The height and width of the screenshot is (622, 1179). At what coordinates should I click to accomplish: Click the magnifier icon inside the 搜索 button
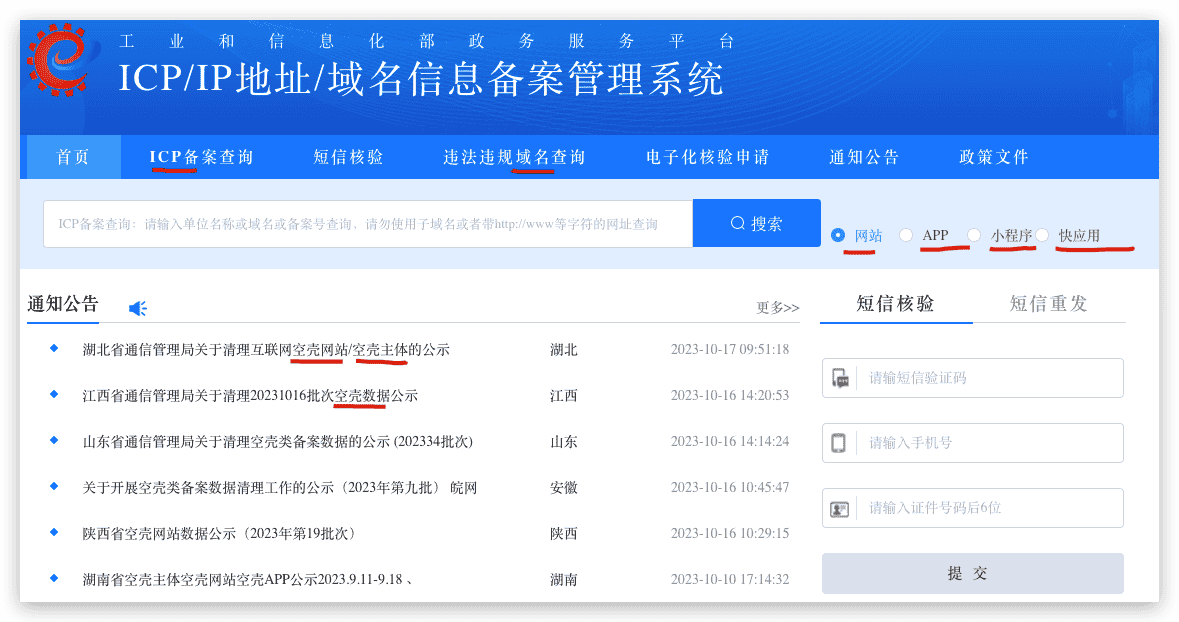(x=738, y=222)
